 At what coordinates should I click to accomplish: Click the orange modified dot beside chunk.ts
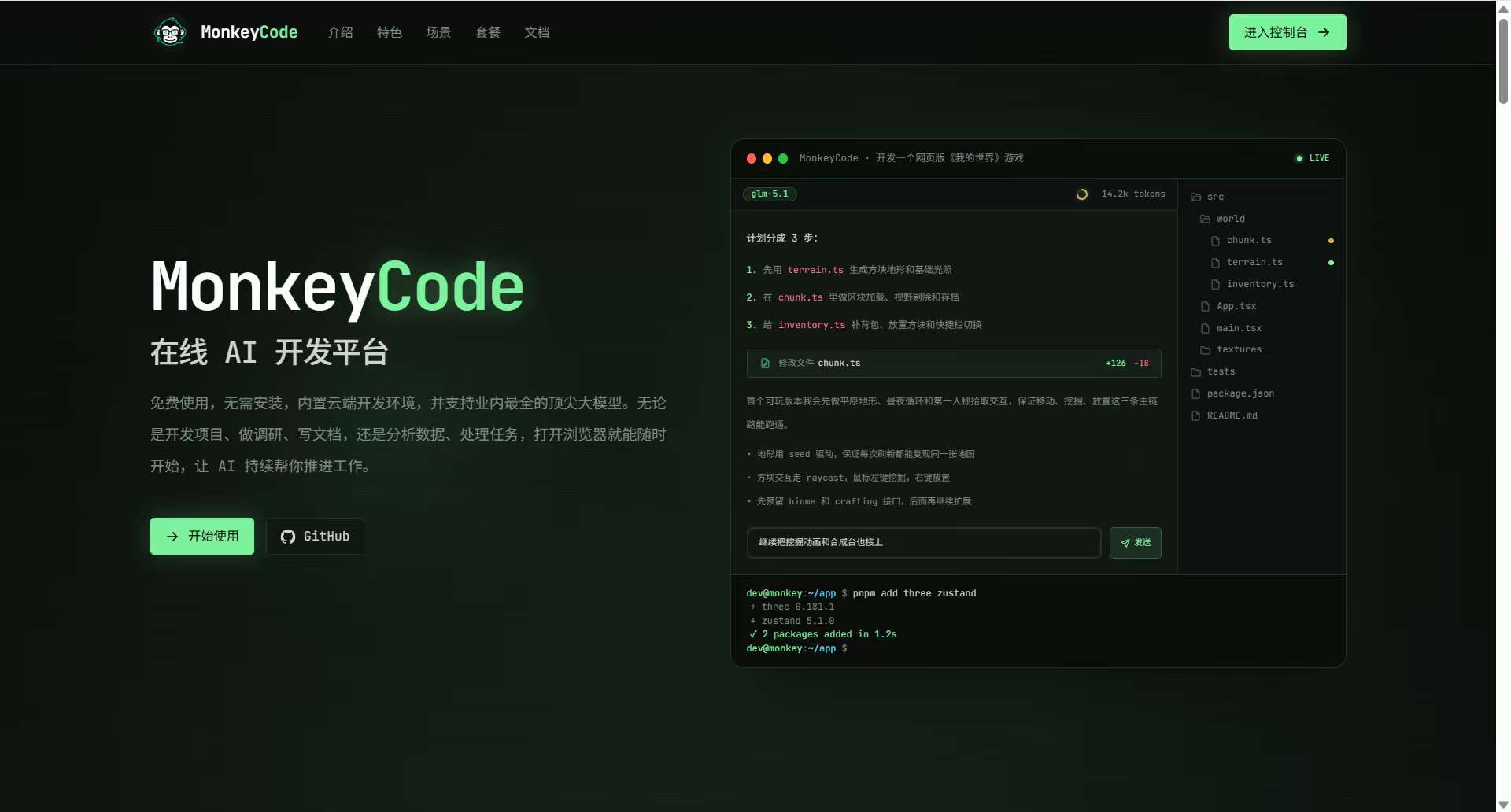pos(1331,241)
